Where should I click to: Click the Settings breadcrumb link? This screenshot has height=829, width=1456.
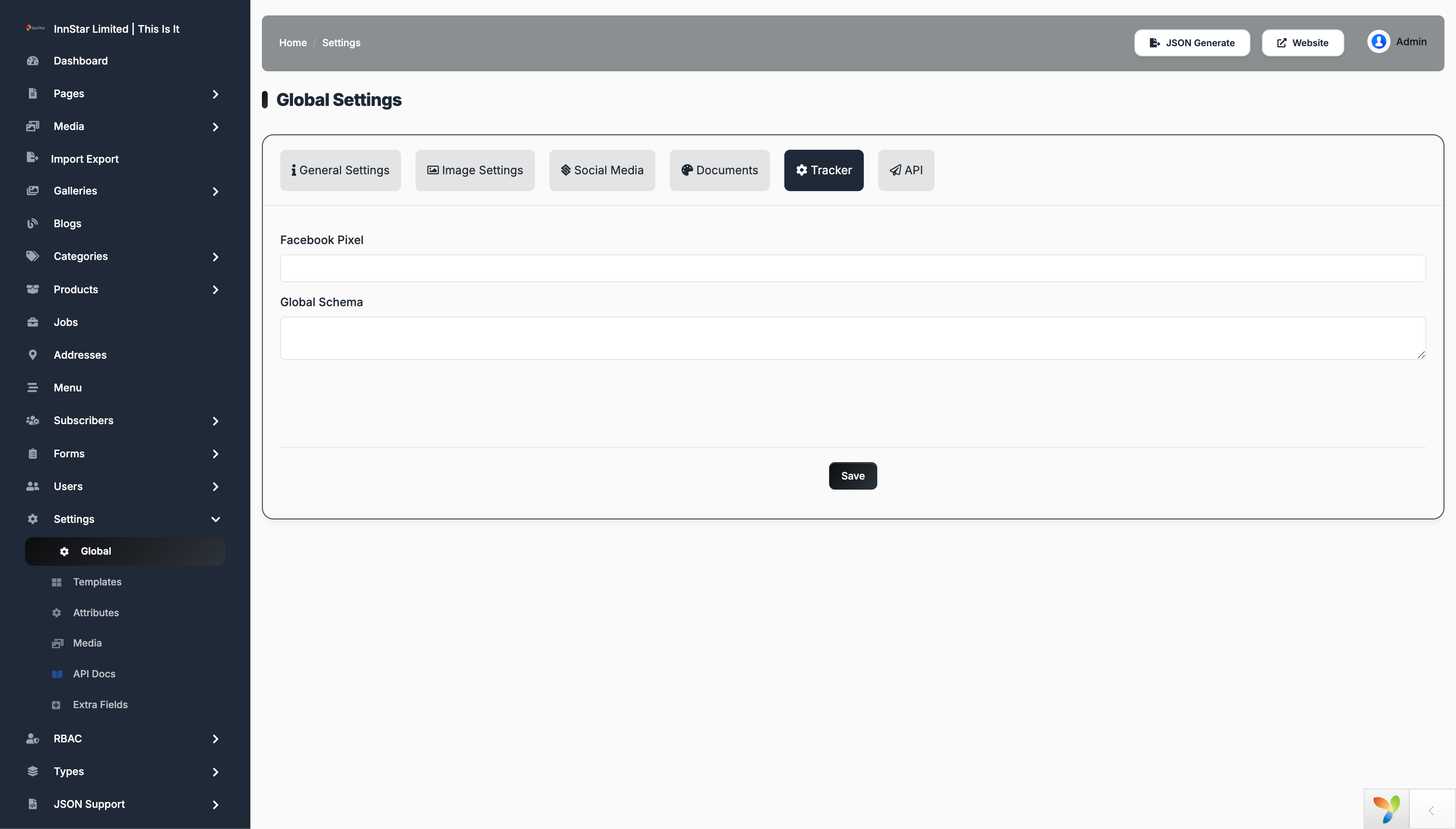click(x=341, y=43)
